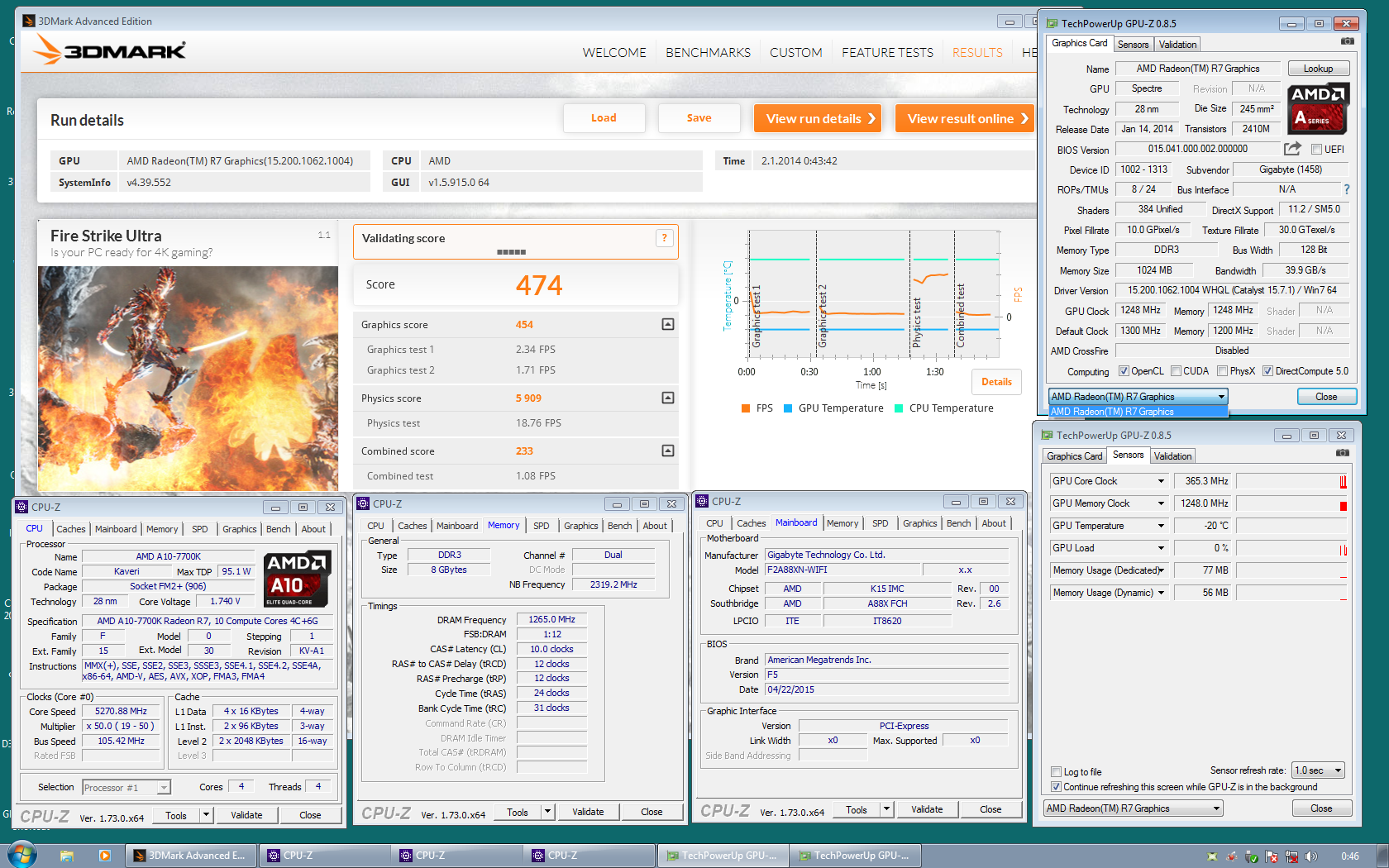Click the 3DMark logo in the header

[109, 50]
